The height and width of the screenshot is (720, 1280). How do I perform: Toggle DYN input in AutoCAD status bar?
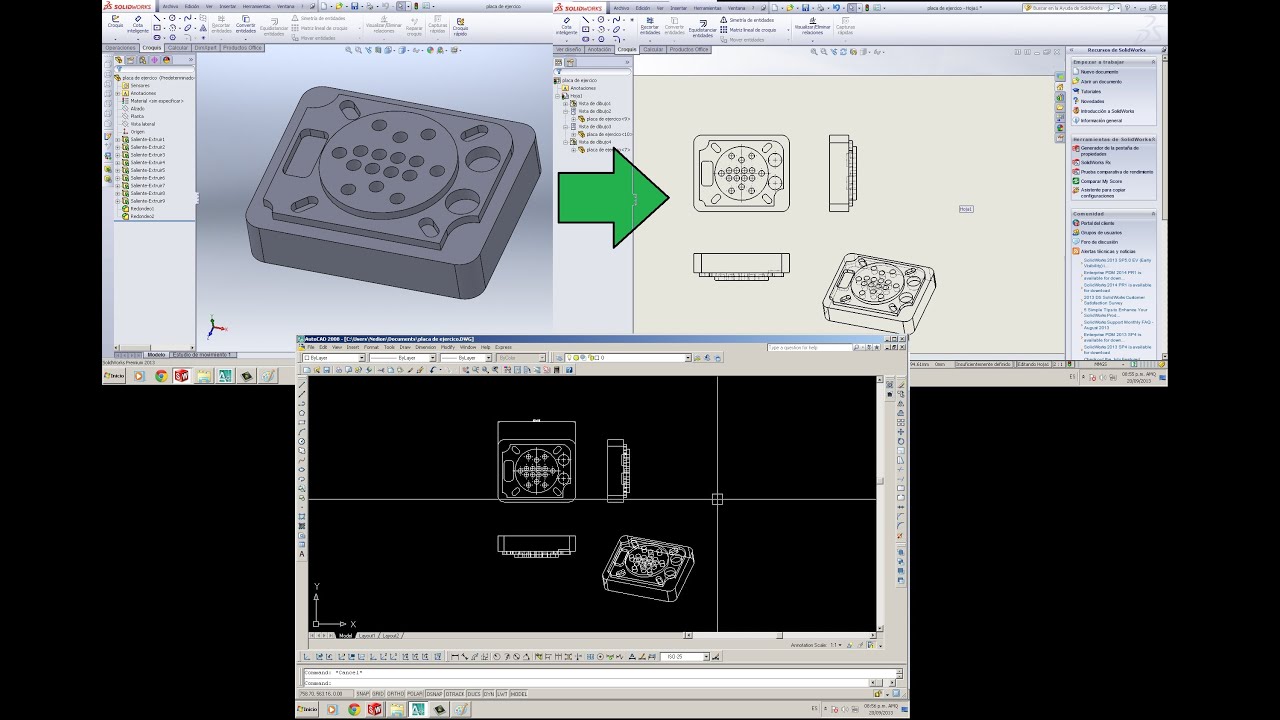489,694
